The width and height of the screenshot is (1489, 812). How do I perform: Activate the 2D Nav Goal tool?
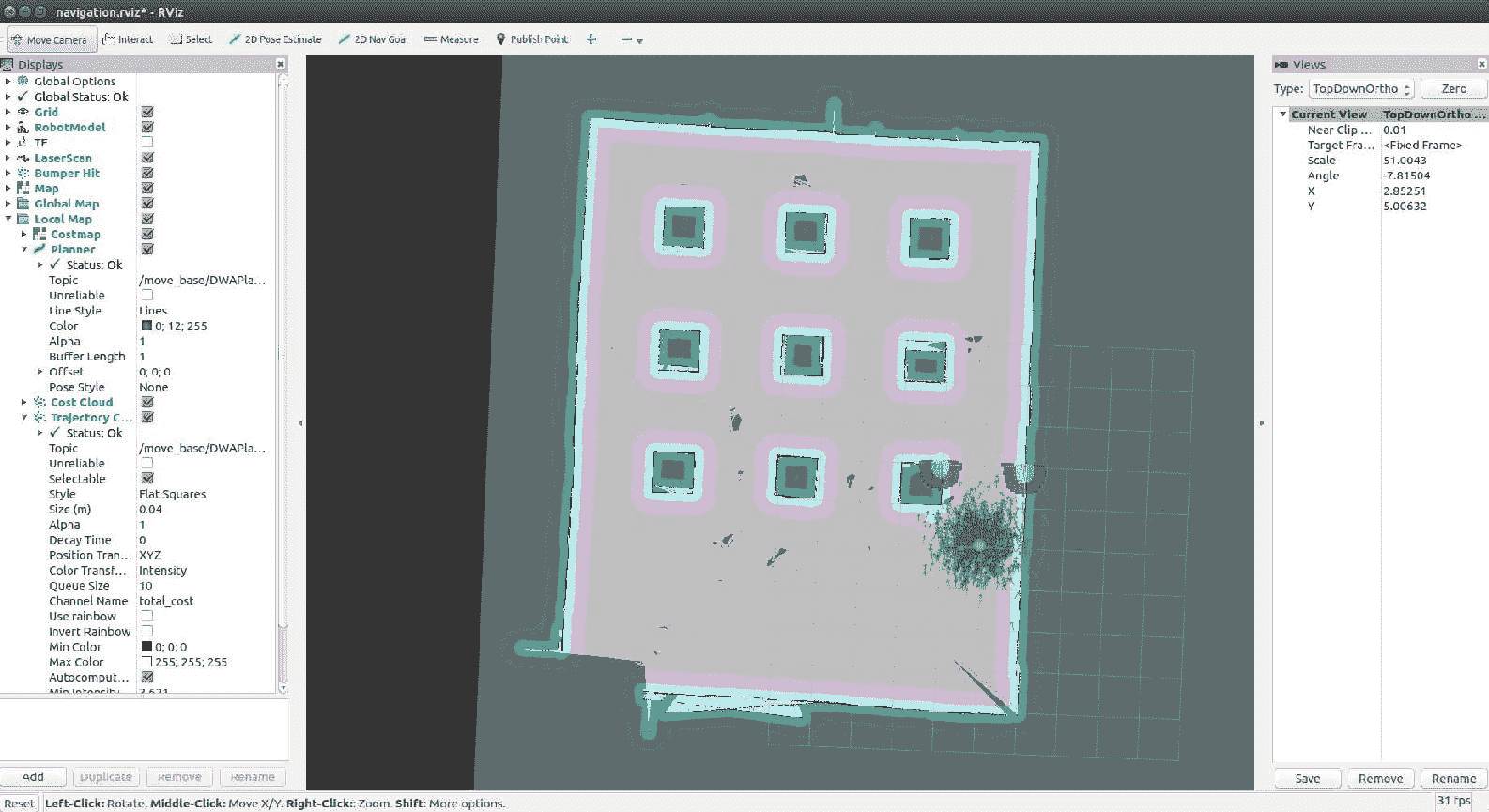pos(373,39)
